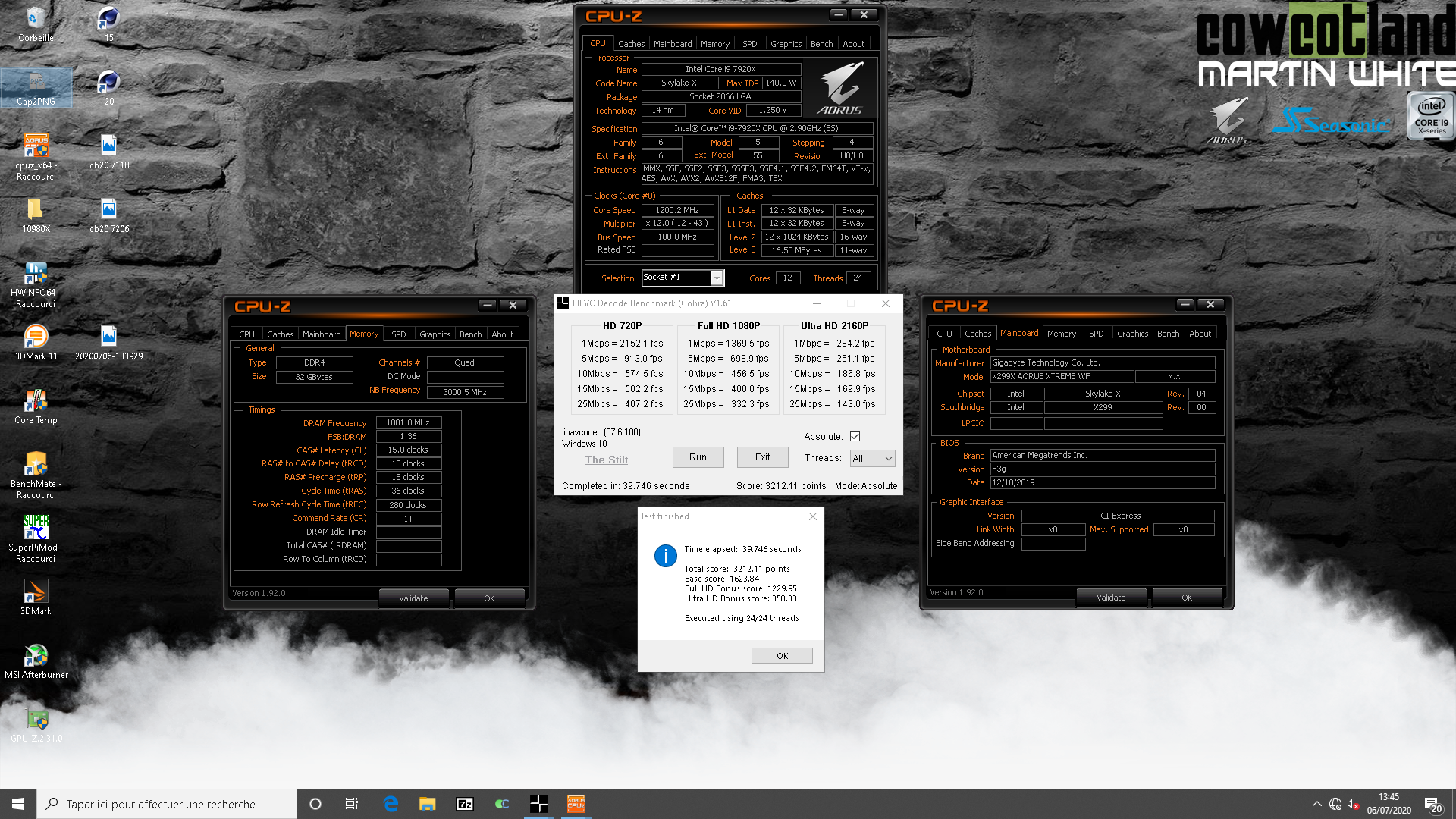Open the network globe tray icon
This screenshot has height=819, width=1456.
[x=1335, y=804]
